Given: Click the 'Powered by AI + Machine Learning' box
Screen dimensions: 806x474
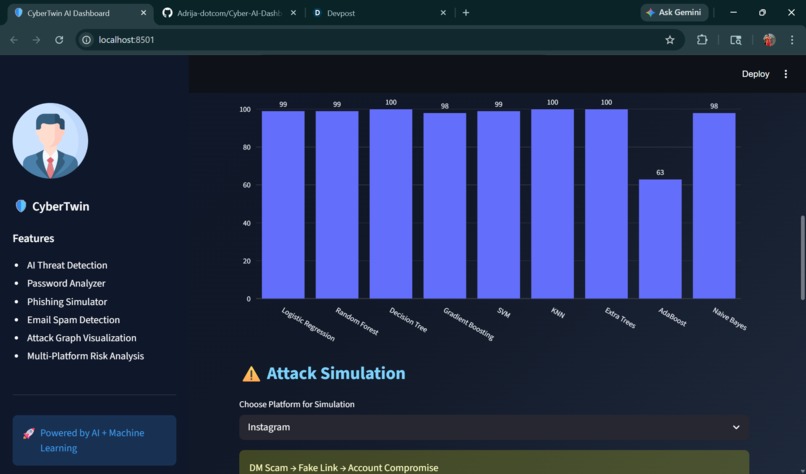Looking at the screenshot, I should click(94, 440).
